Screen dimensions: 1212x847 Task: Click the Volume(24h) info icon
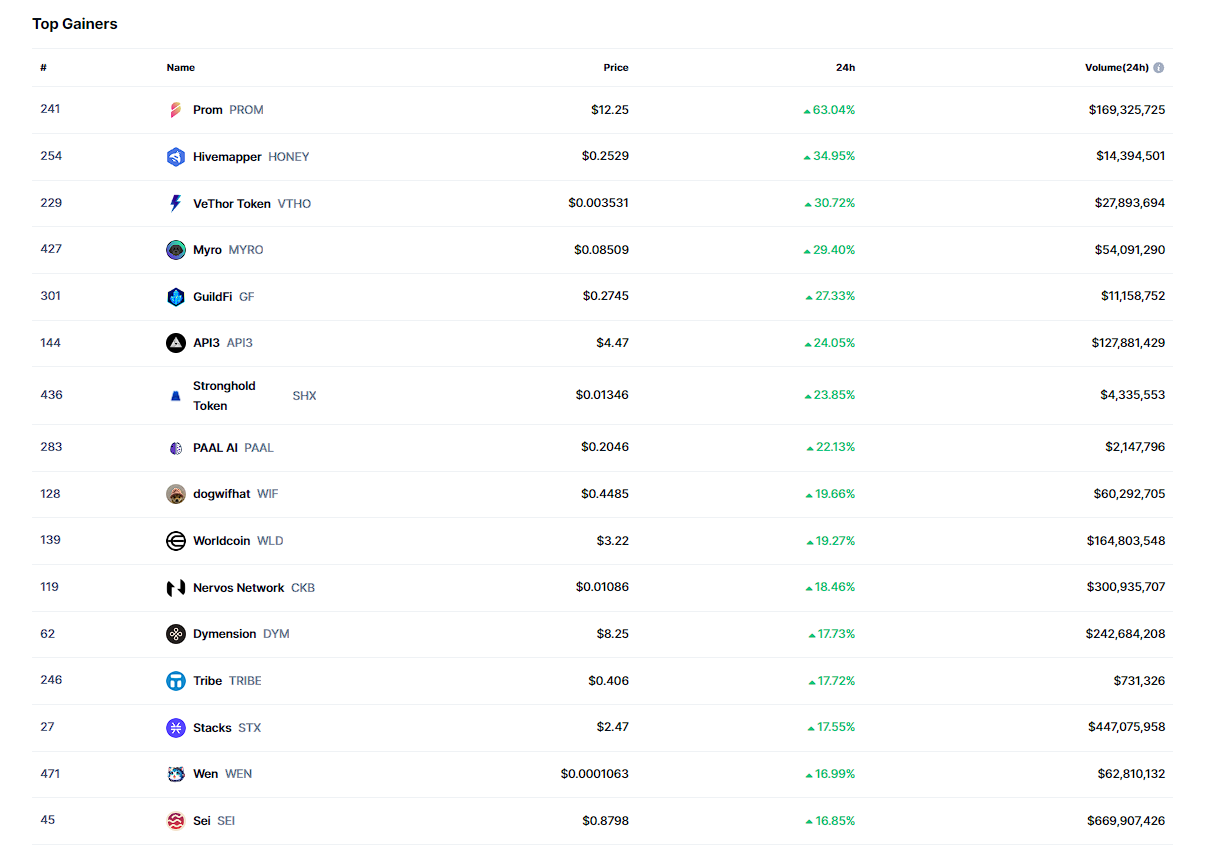[1159, 68]
